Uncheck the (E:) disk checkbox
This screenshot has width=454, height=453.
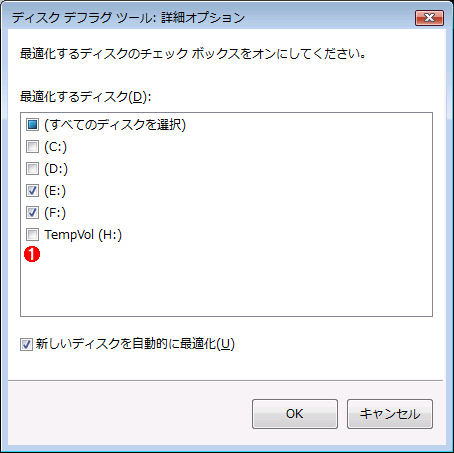32,191
